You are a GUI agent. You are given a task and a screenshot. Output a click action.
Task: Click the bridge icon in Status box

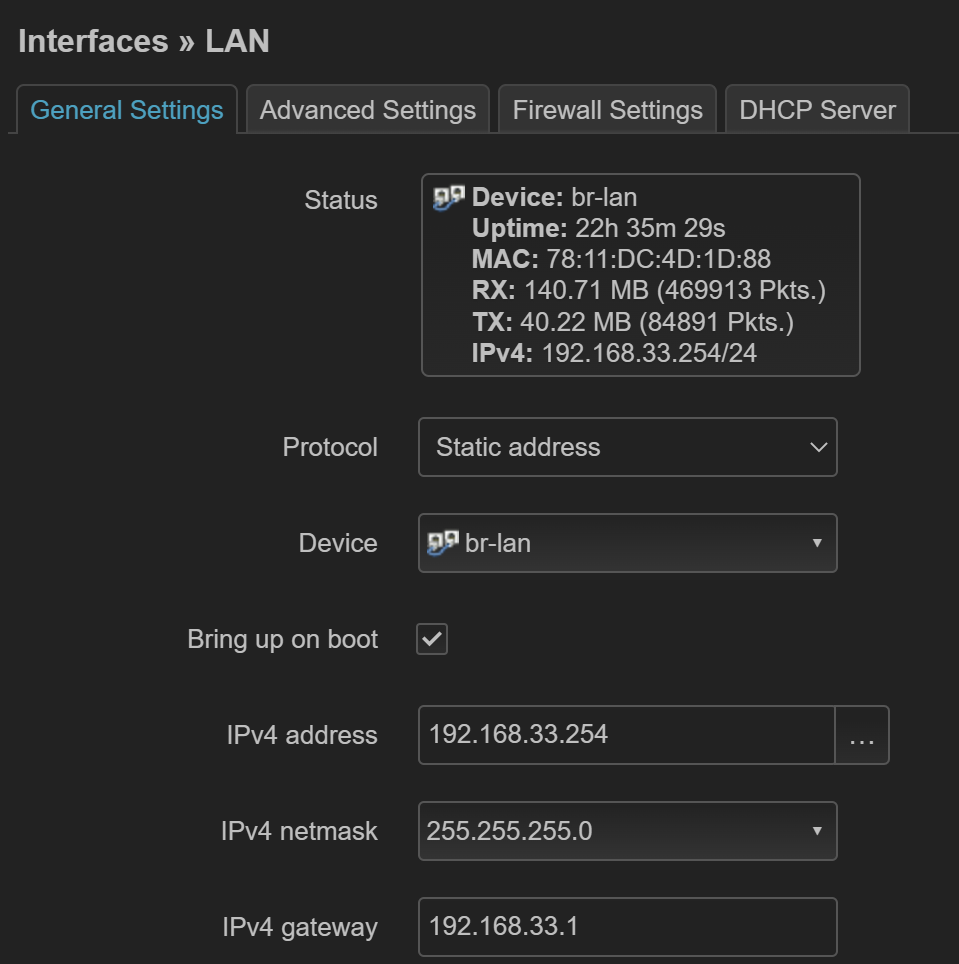coord(448,197)
